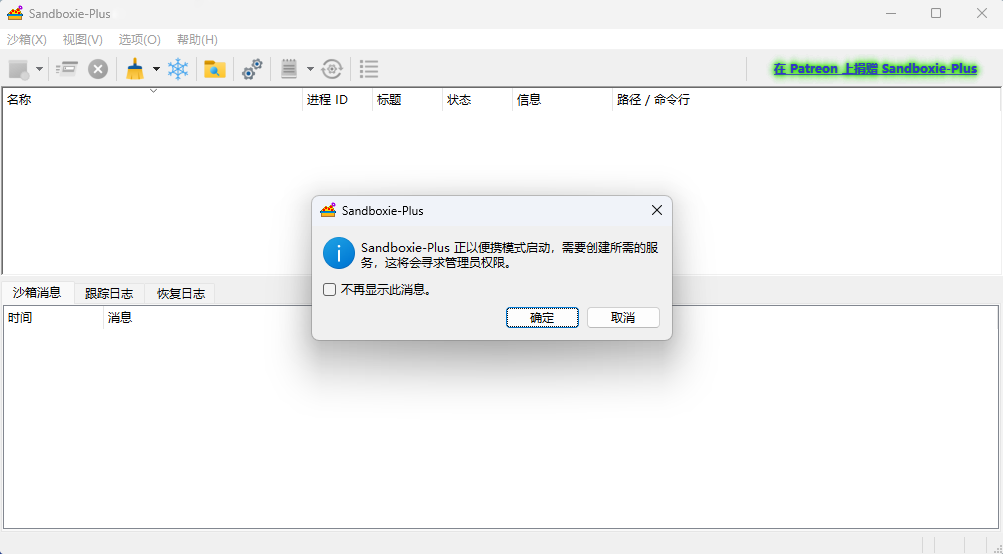Click the terminate all processes X icon
Viewport: 1003px width, 554px height.
pos(98,69)
